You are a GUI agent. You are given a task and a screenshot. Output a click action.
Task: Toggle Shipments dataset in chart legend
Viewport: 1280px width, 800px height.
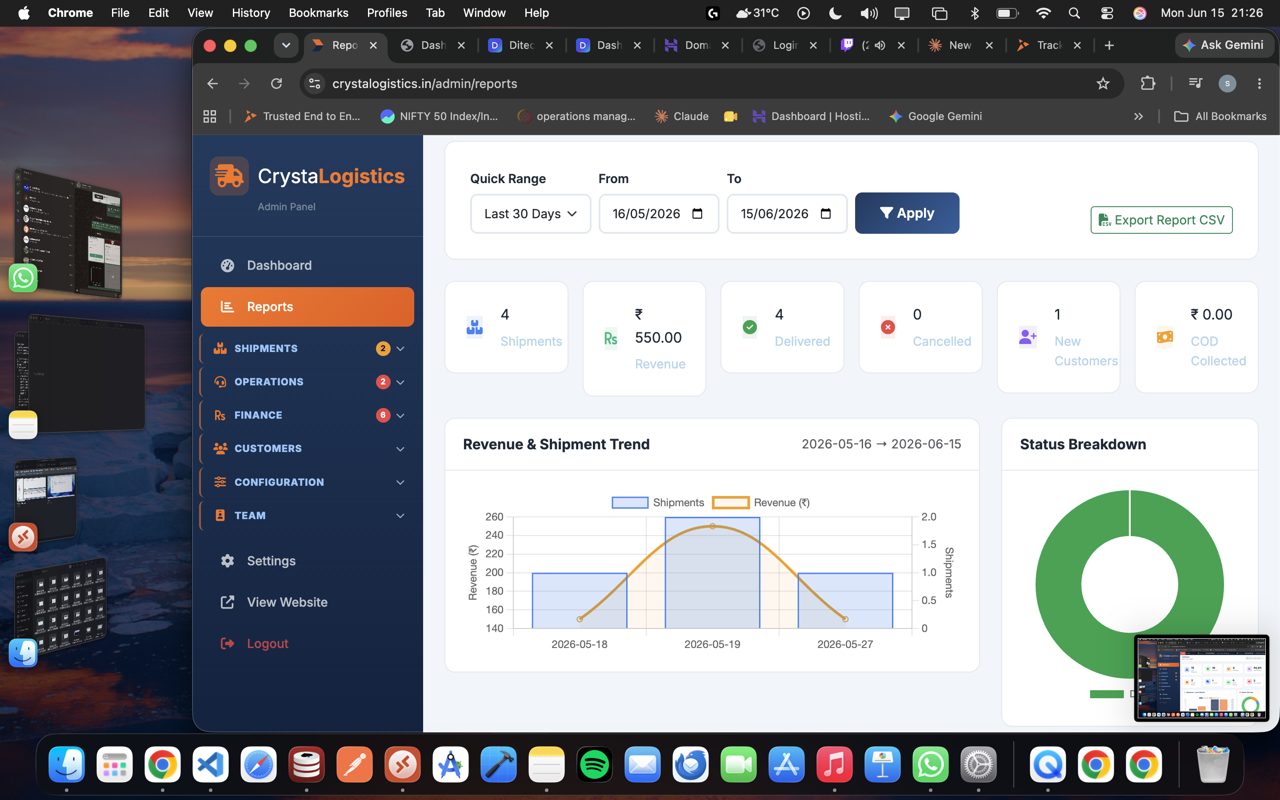(658, 502)
